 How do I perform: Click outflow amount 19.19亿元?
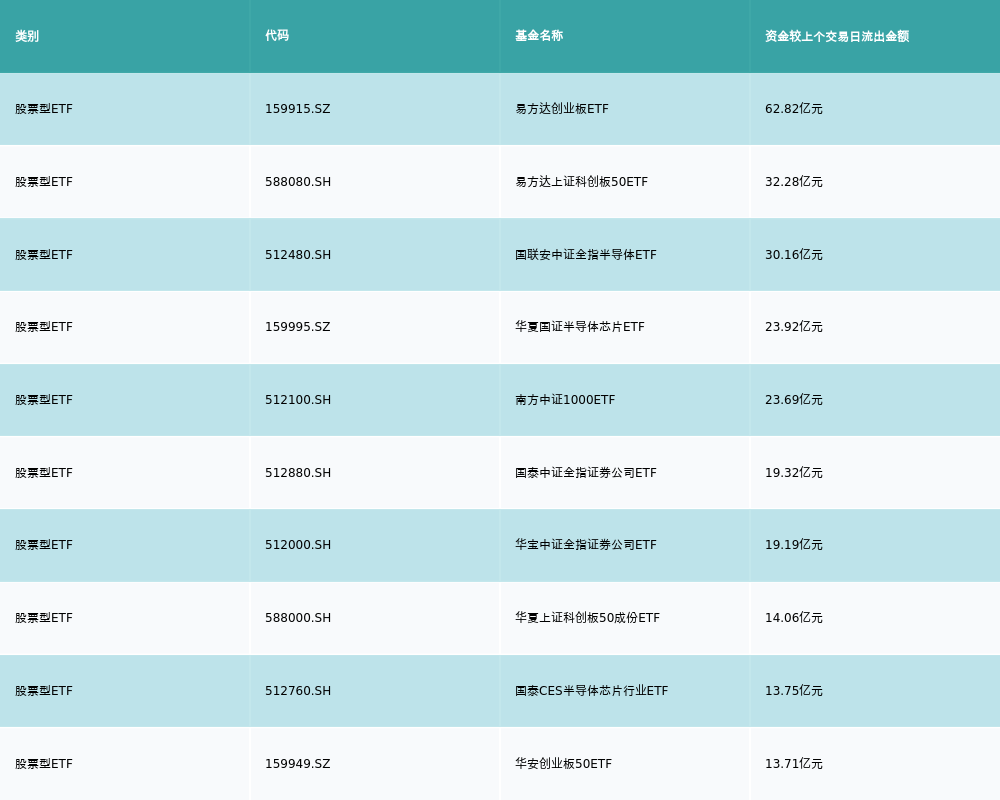(793, 545)
